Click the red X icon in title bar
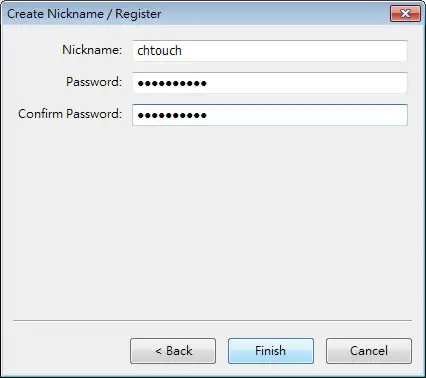Image resolution: width=426 pixels, height=378 pixels. coord(405,14)
